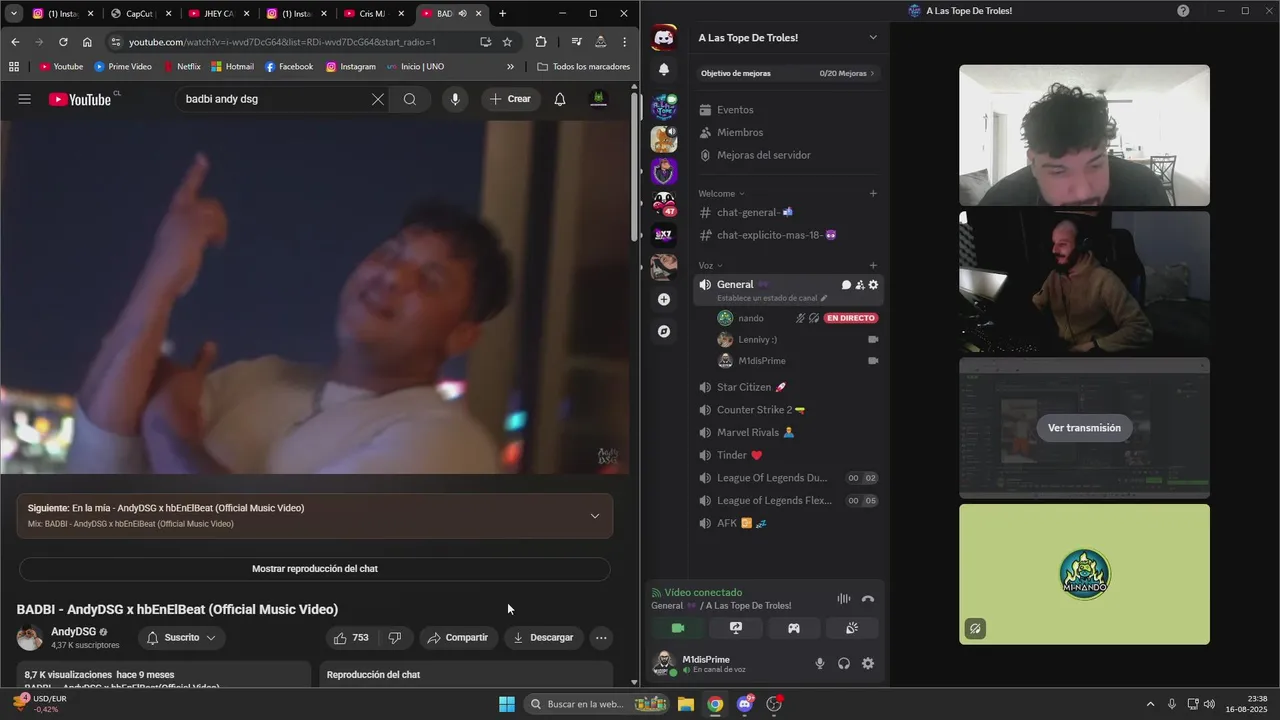Screen dimensions: 1280x720
Task: Expand the Siguiente mix playlist panel
Action: tap(594, 516)
